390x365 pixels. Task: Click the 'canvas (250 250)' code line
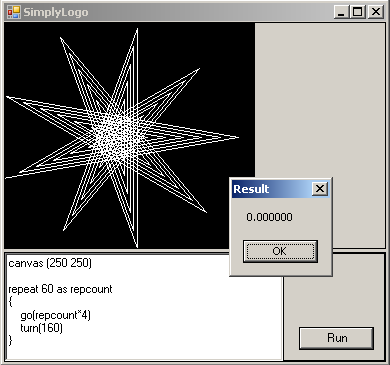coord(50,263)
